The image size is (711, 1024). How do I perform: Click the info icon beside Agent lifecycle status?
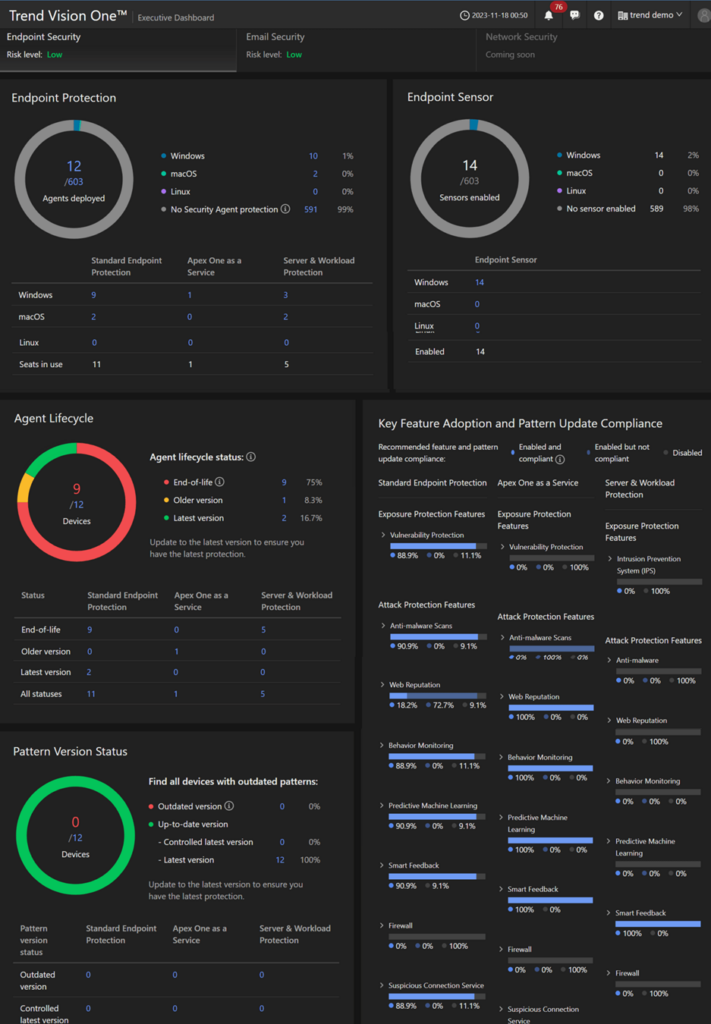pos(251,457)
